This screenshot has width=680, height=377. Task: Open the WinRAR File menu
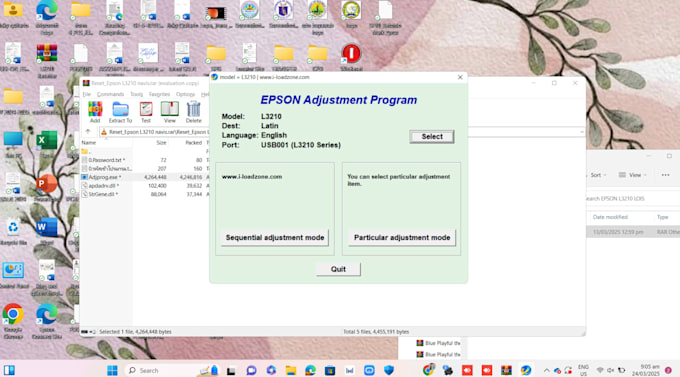coord(87,94)
